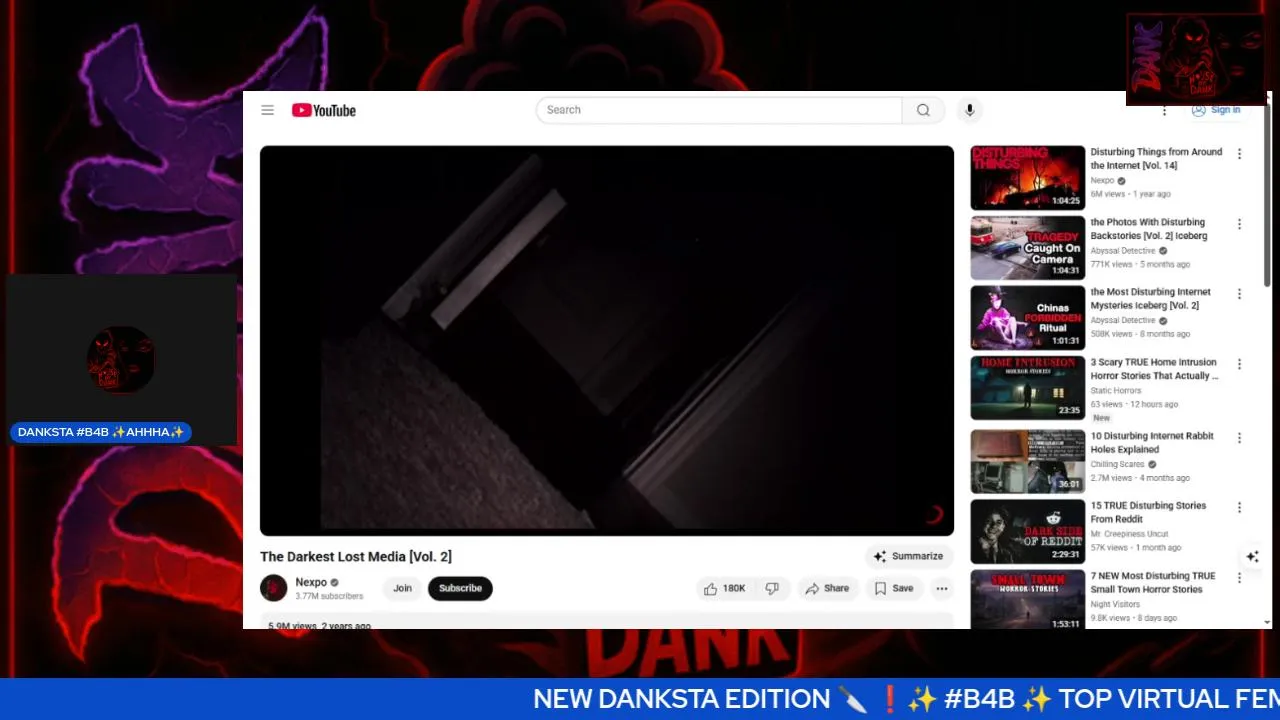Click 'Night Visitors' channel name

point(1115,605)
